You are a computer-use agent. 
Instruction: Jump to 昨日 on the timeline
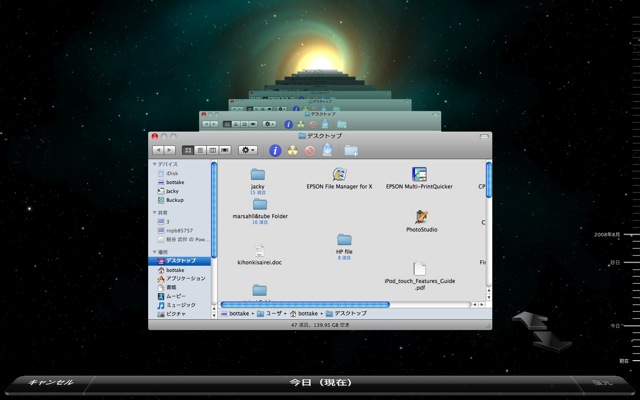click(x=615, y=262)
